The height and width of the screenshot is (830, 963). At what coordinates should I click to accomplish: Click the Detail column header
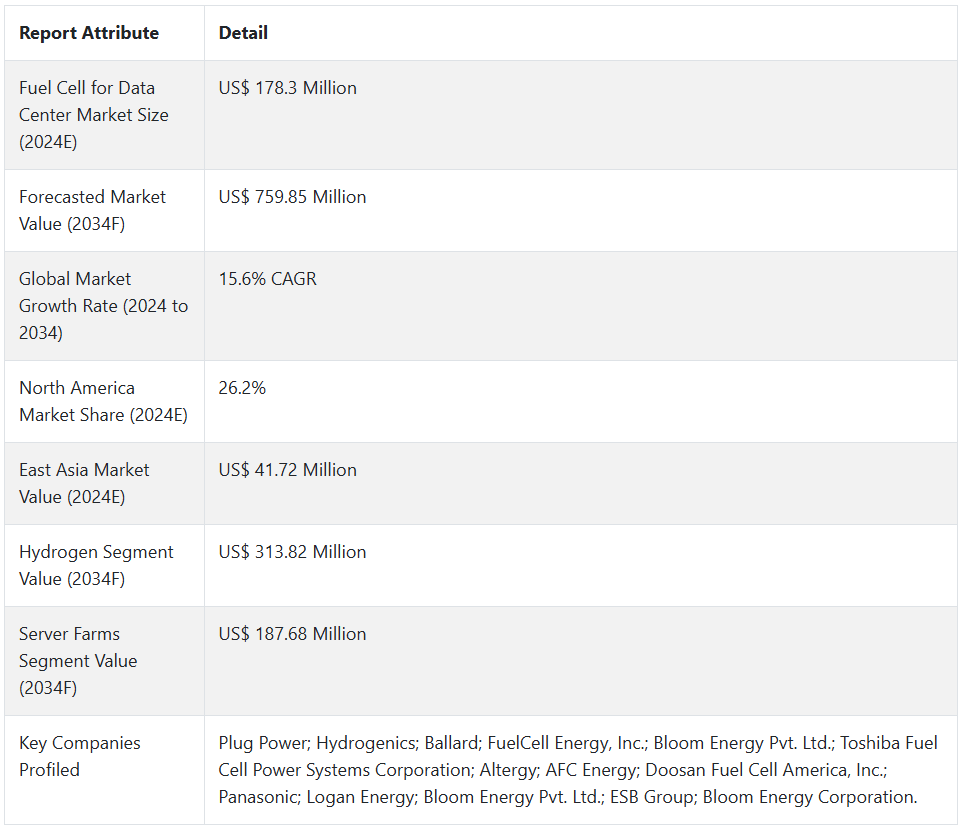click(243, 33)
